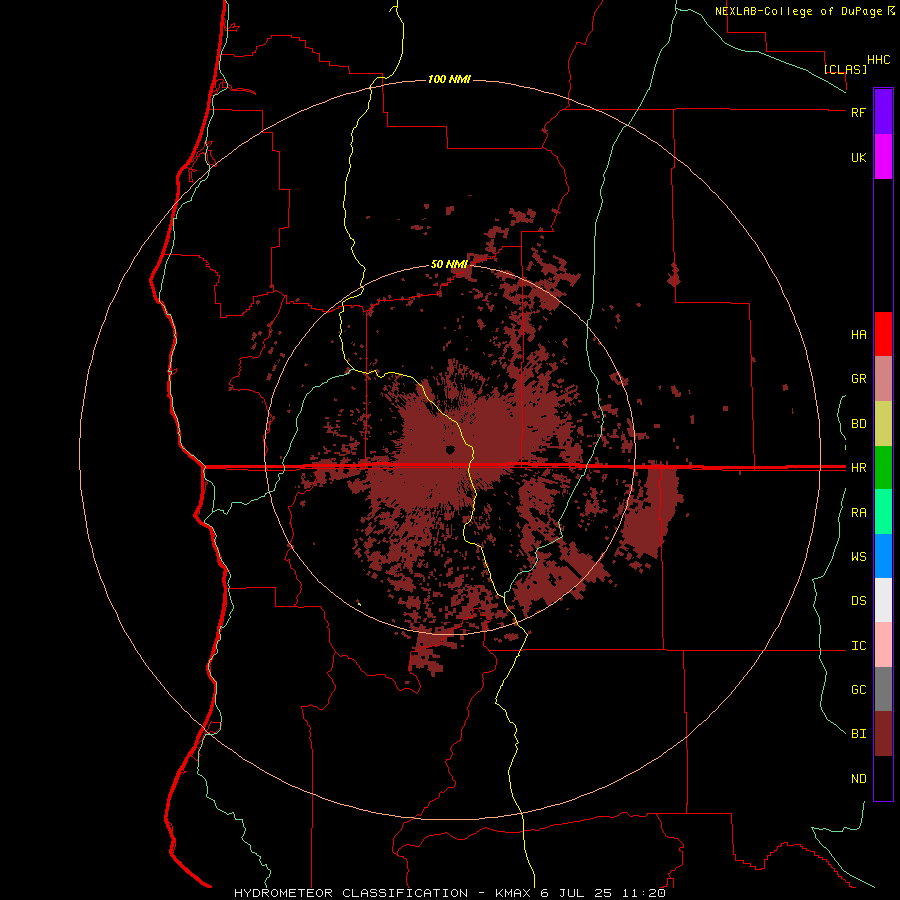Select the white DS legend swatch

883,600
